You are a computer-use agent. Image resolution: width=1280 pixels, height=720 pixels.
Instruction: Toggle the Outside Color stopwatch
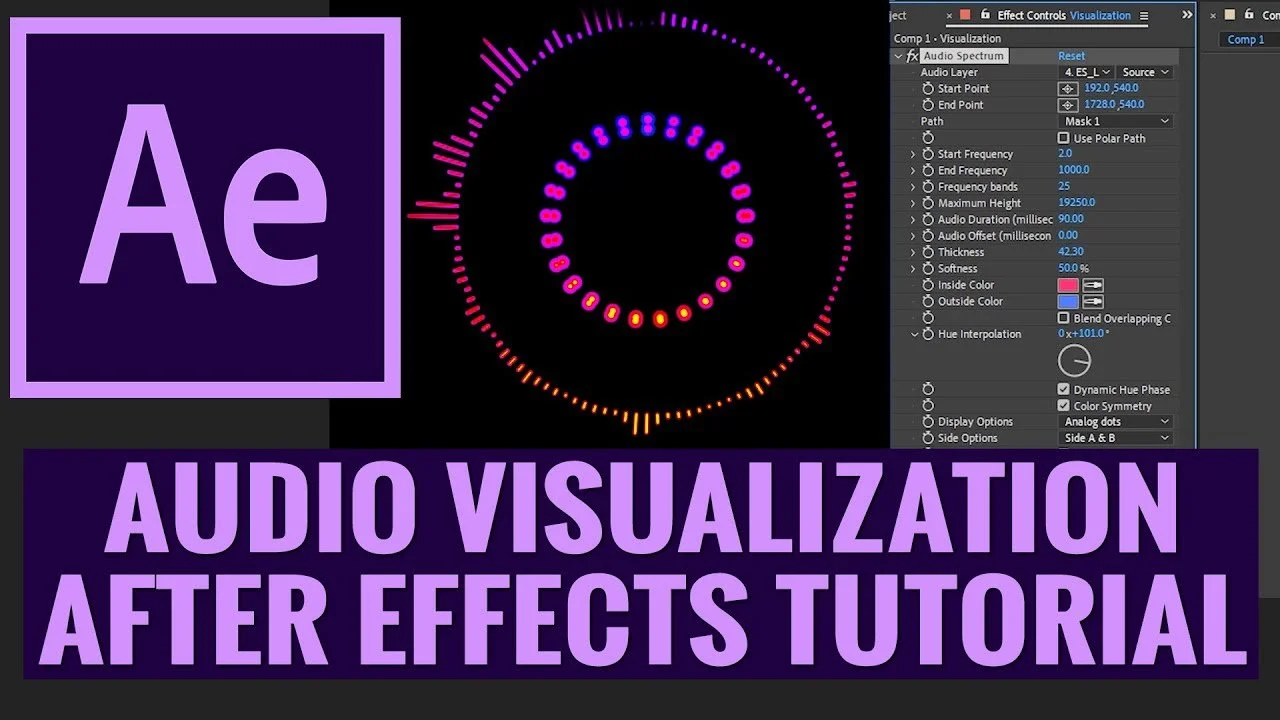point(928,301)
